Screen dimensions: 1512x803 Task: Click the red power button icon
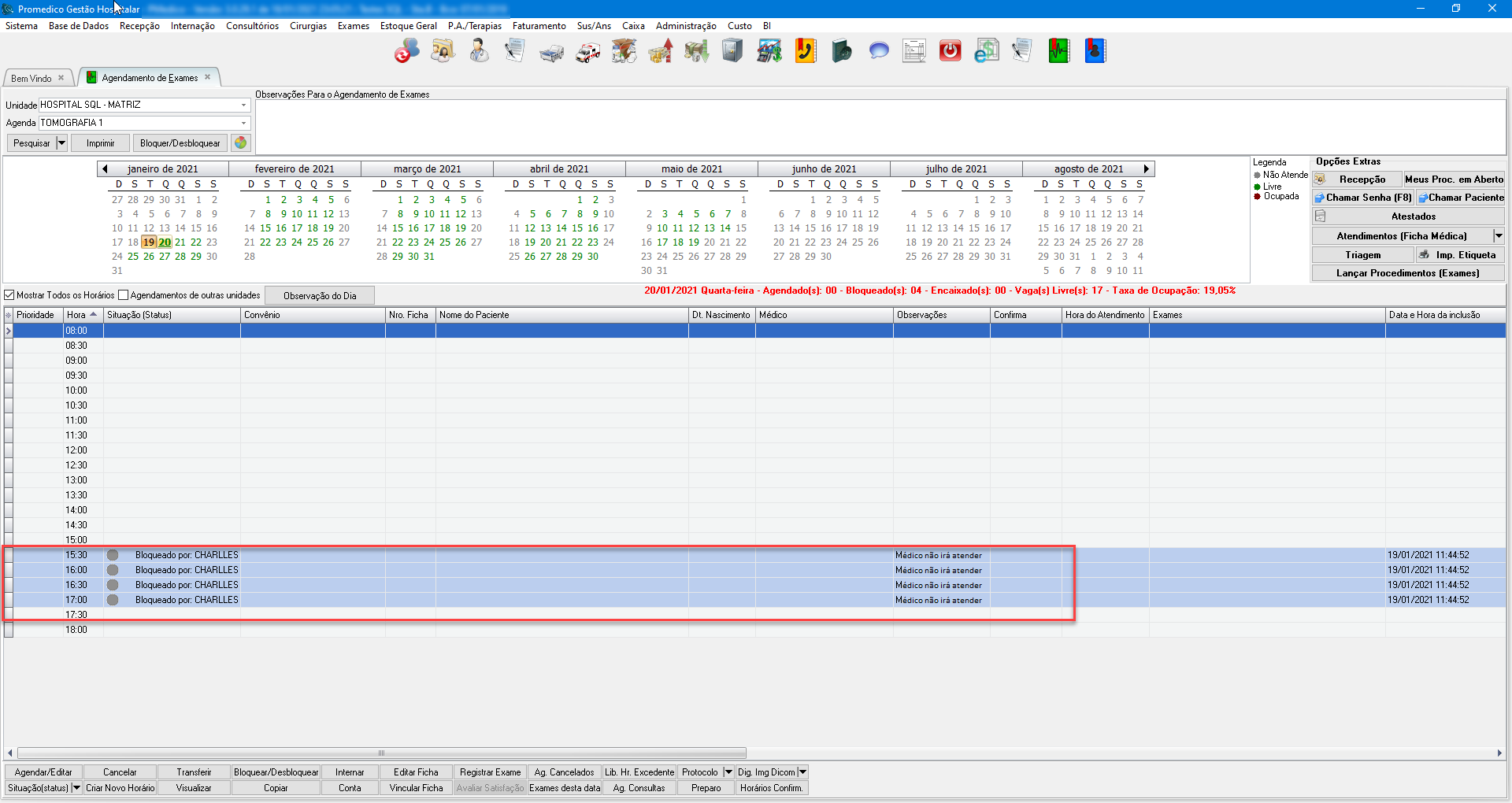coord(951,52)
